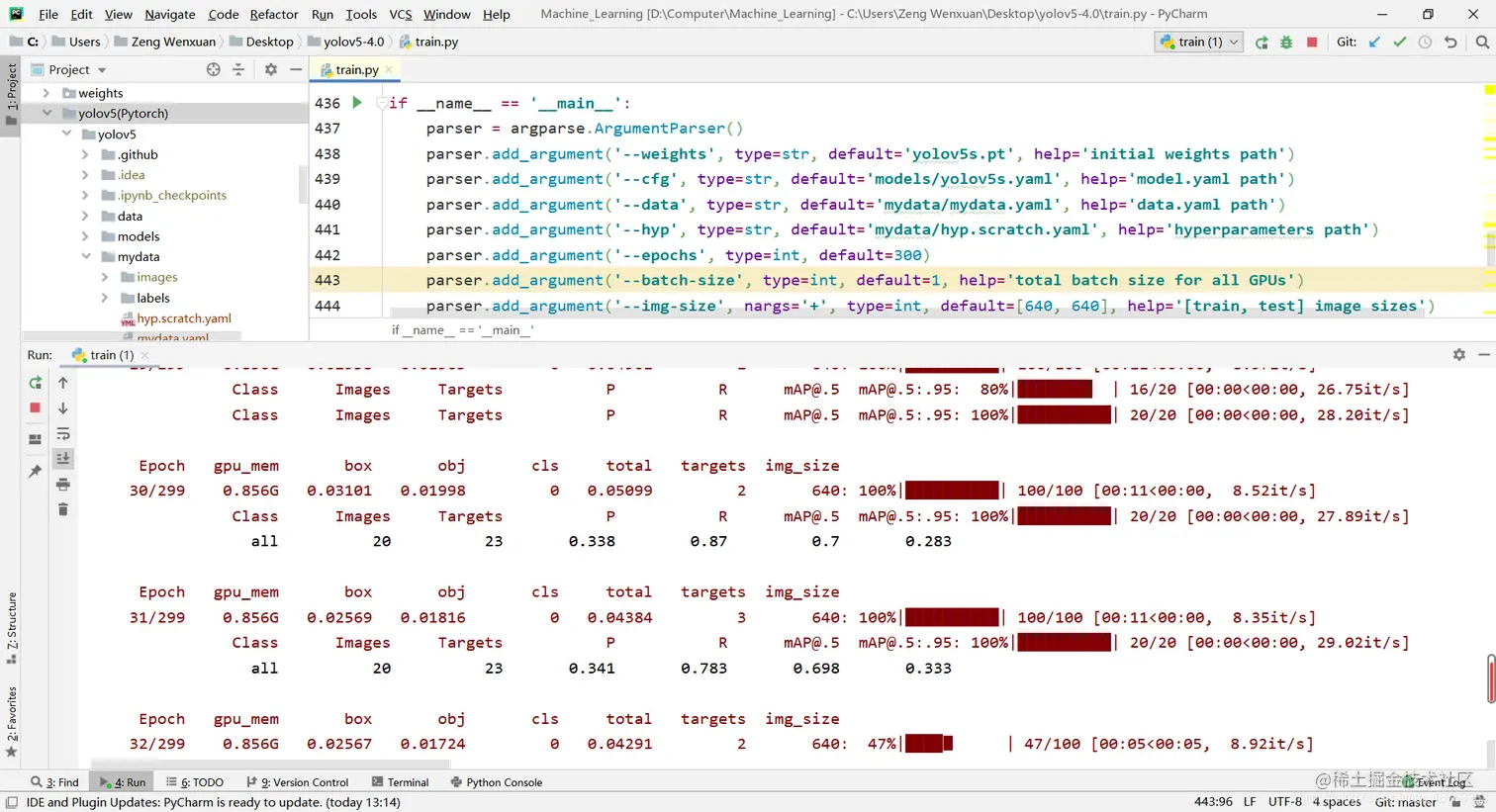Close the train (1) Run tab
Viewport: 1496px width, 812px height.
143,355
